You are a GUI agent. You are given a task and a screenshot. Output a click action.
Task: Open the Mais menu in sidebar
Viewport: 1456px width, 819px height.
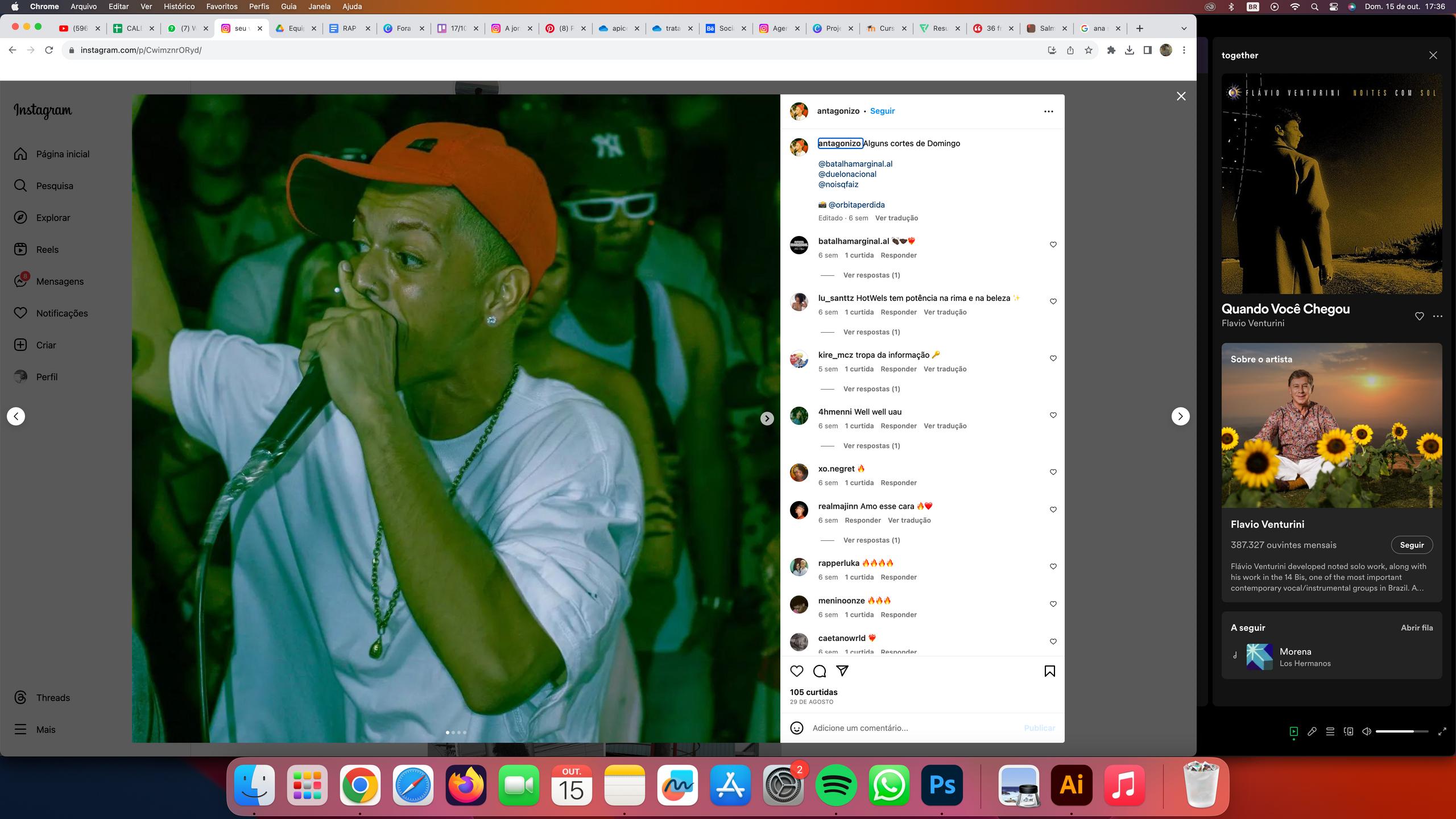pyautogui.click(x=45, y=729)
